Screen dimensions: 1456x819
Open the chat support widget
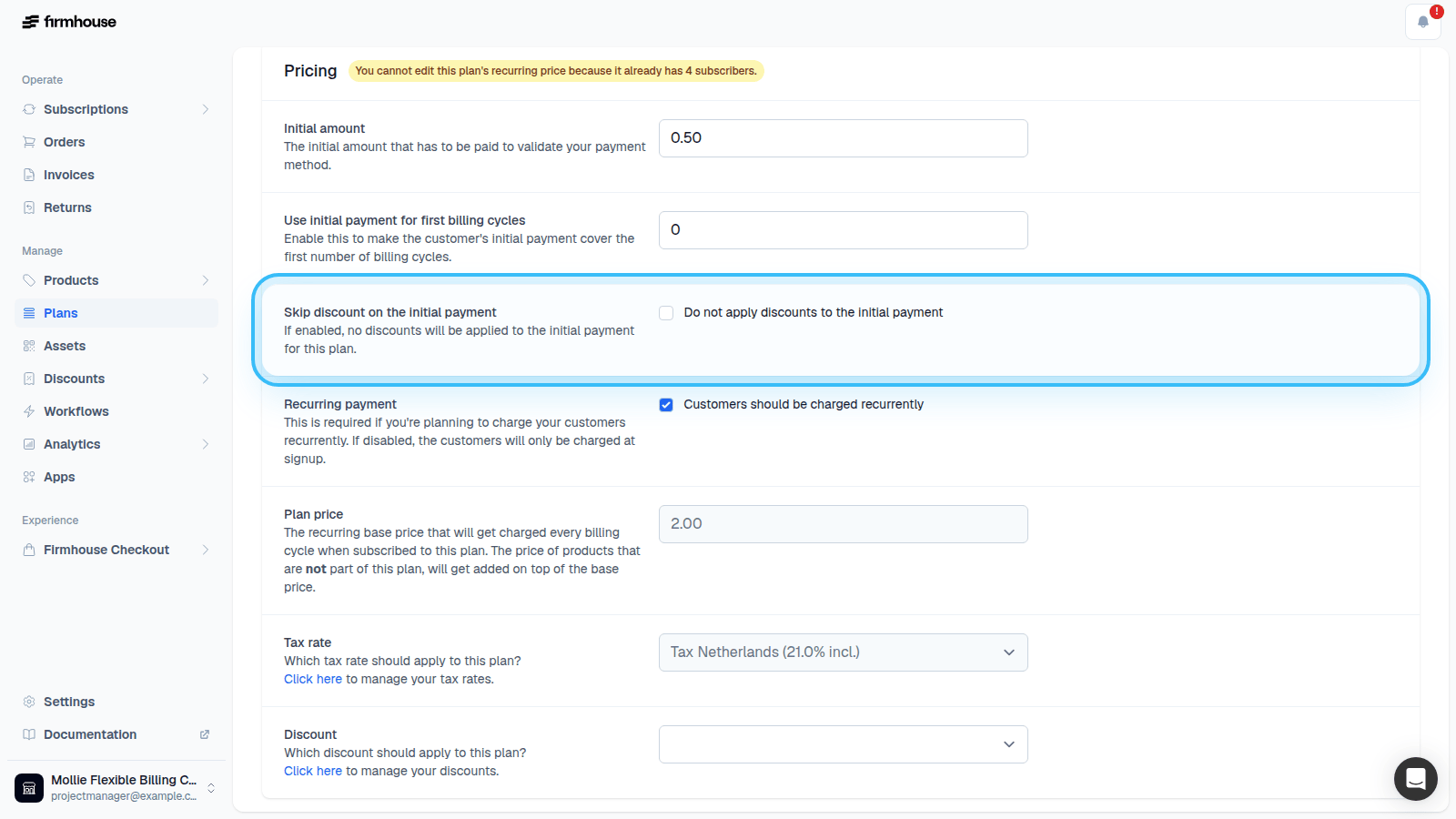click(1416, 779)
